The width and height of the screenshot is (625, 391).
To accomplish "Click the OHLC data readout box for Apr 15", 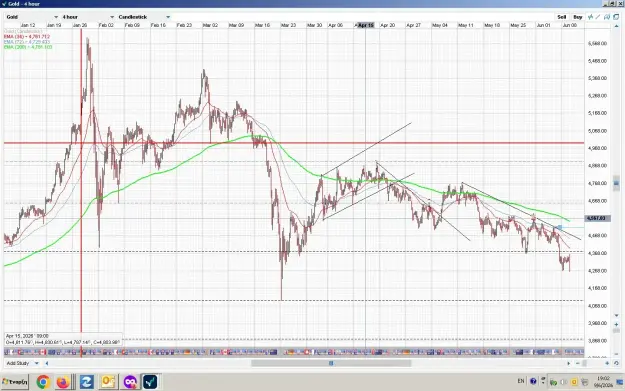I will click(x=63, y=339).
